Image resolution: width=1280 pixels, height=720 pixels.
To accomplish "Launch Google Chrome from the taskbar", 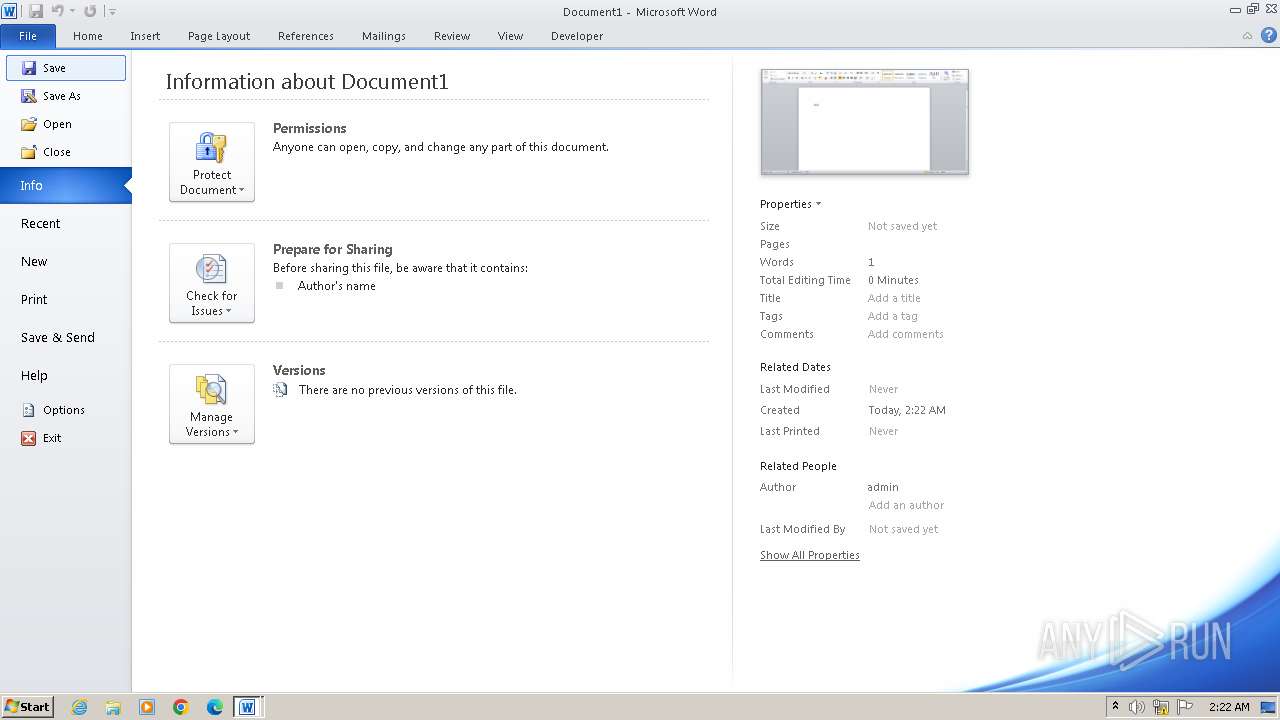I will (181, 707).
